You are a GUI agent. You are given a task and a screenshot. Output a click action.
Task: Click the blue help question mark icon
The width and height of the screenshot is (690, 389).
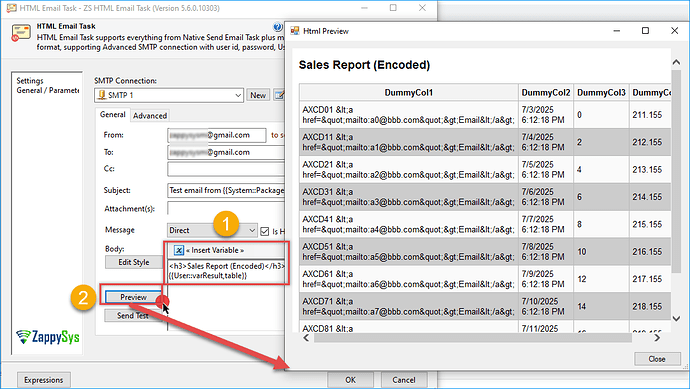278,27
